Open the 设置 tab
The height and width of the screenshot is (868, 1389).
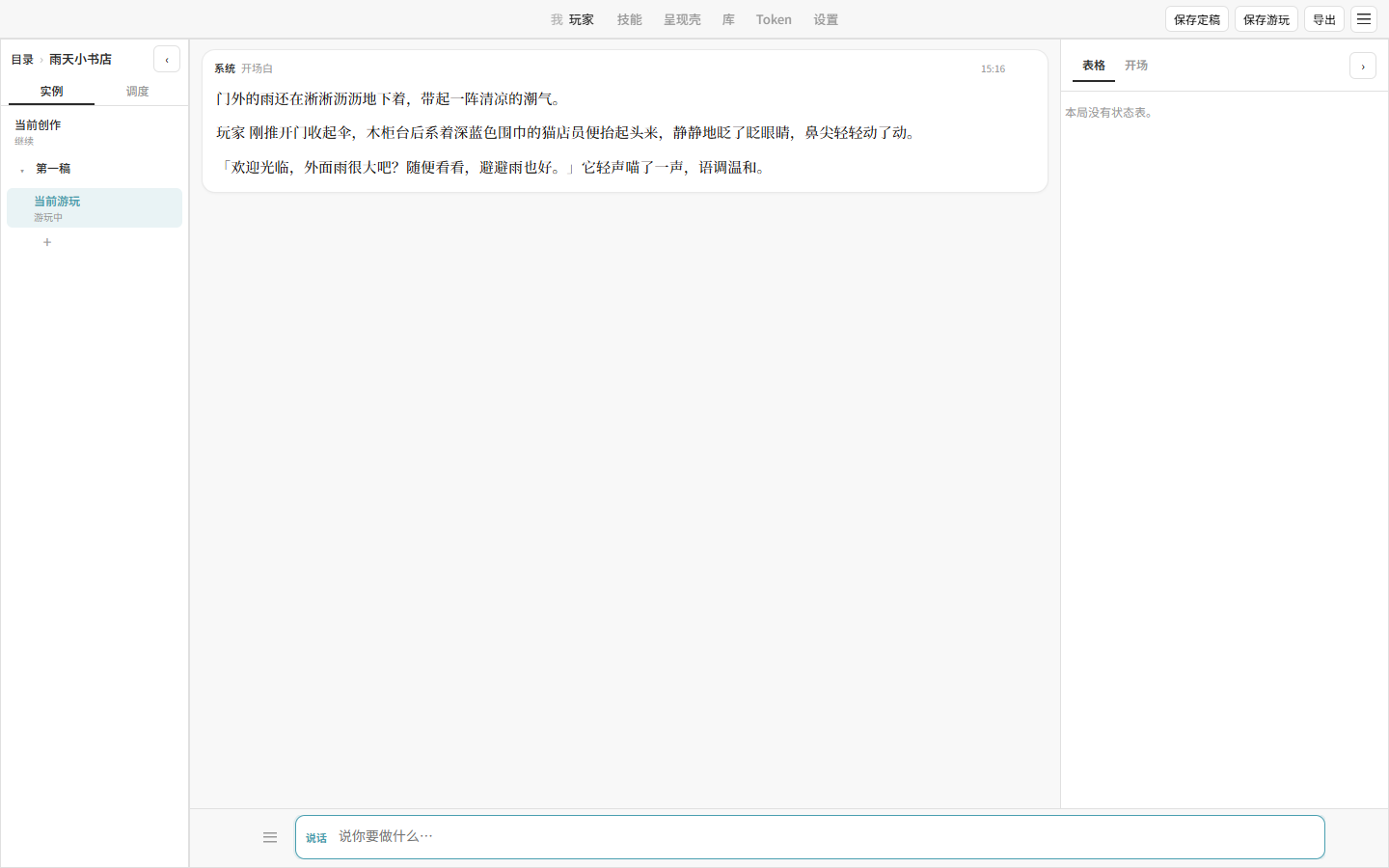826,19
